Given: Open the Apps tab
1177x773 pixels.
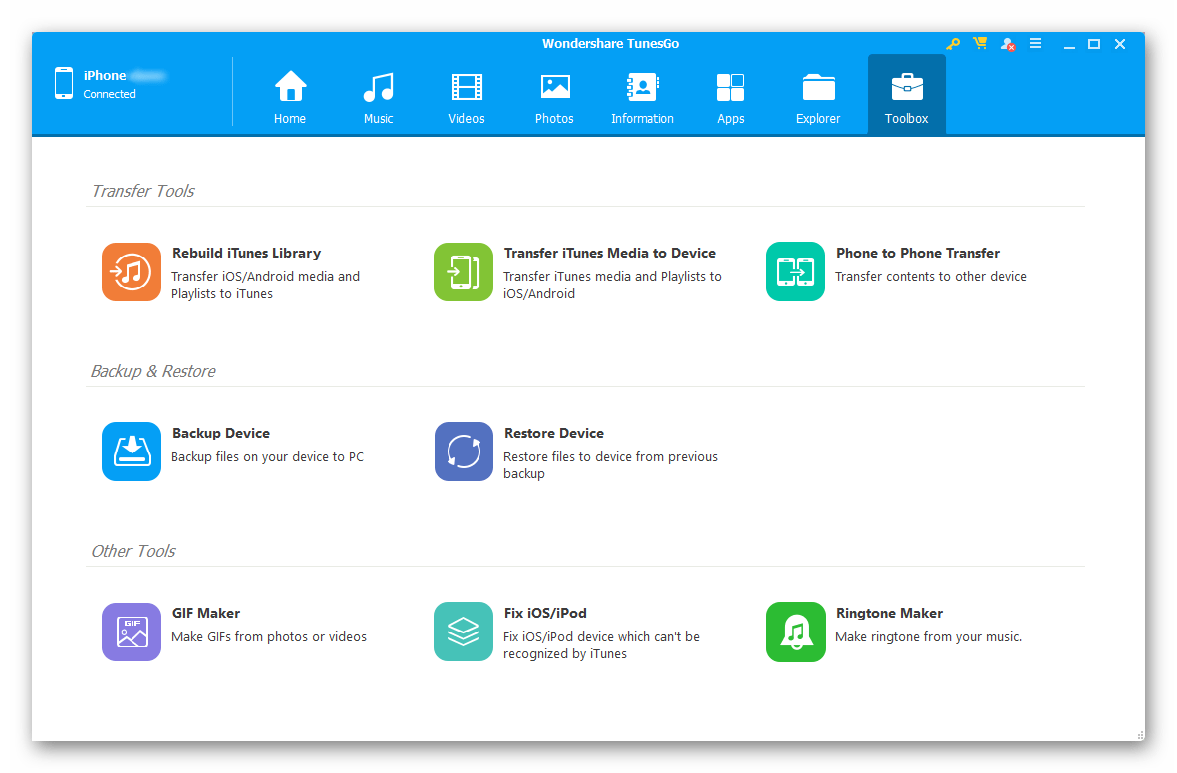Looking at the screenshot, I should 730,97.
